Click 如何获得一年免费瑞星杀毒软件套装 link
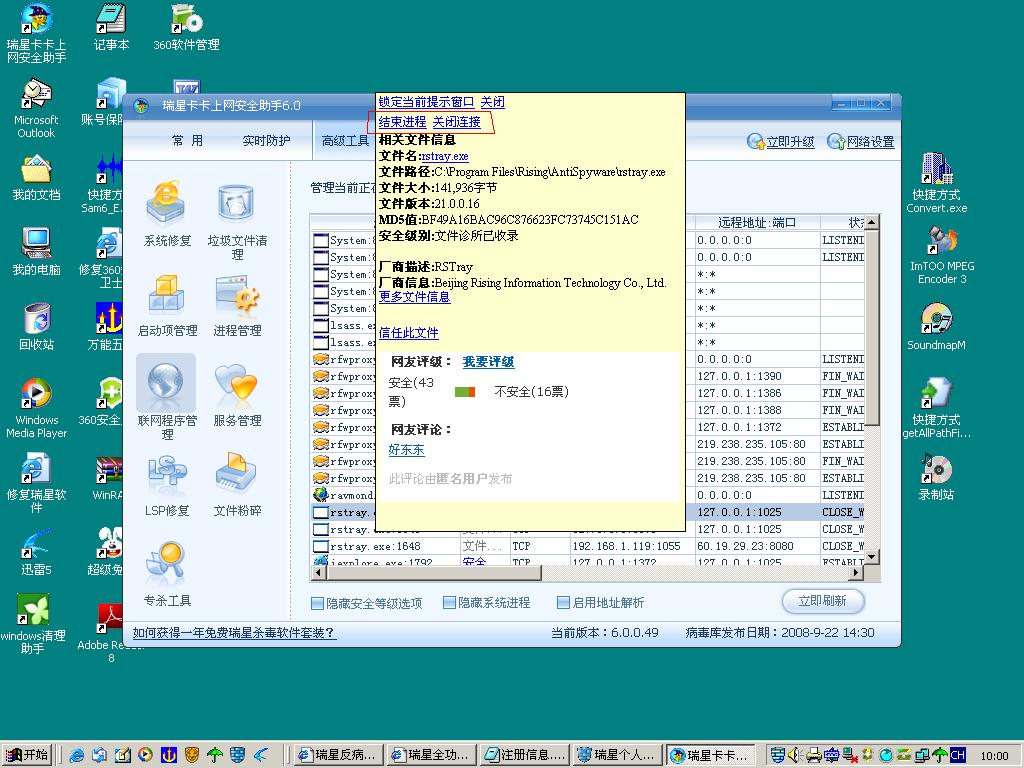The height and width of the screenshot is (768, 1024). (234, 633)
